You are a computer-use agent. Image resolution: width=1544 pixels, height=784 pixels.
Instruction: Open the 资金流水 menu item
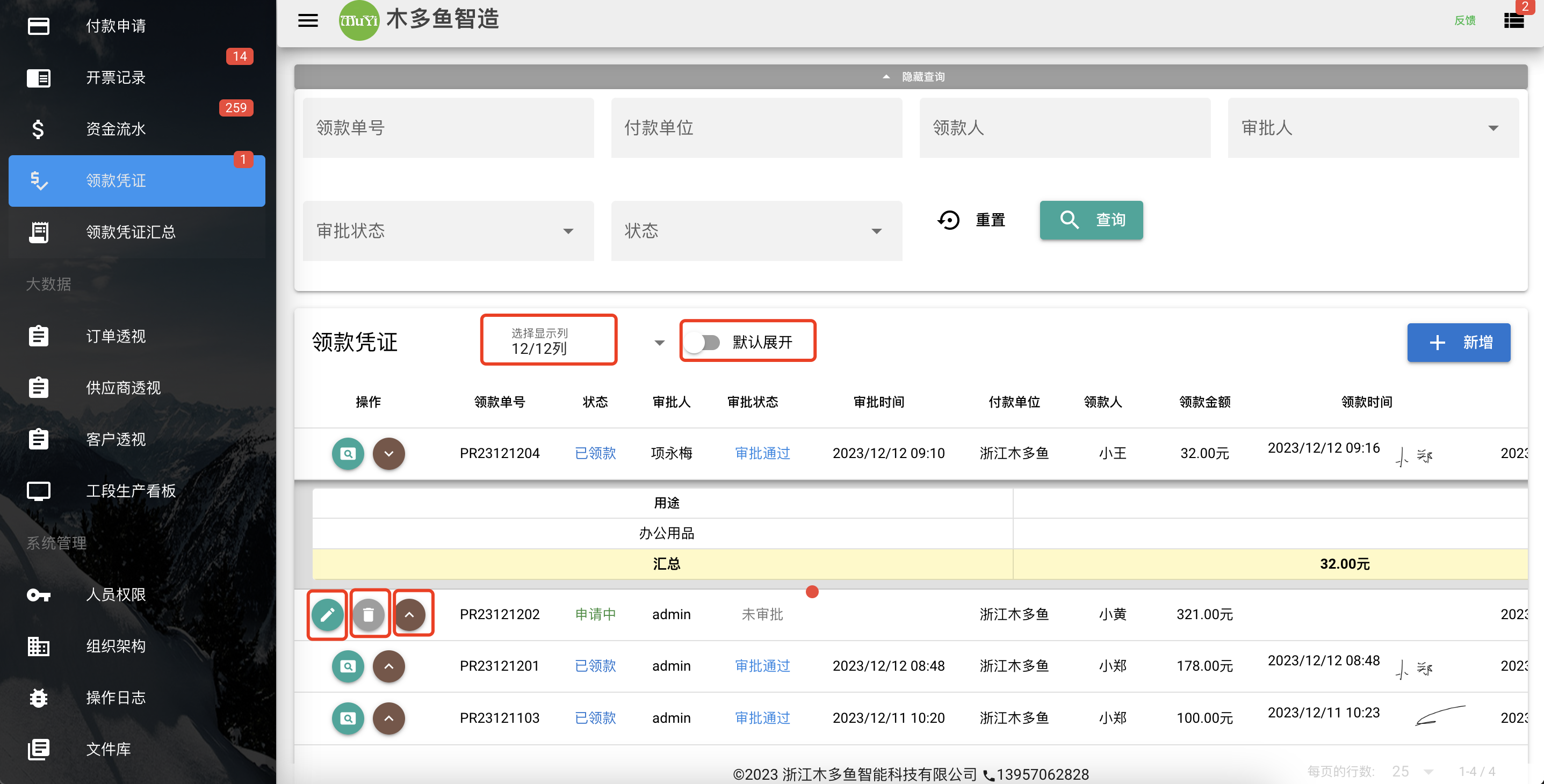tap(136, 129)
